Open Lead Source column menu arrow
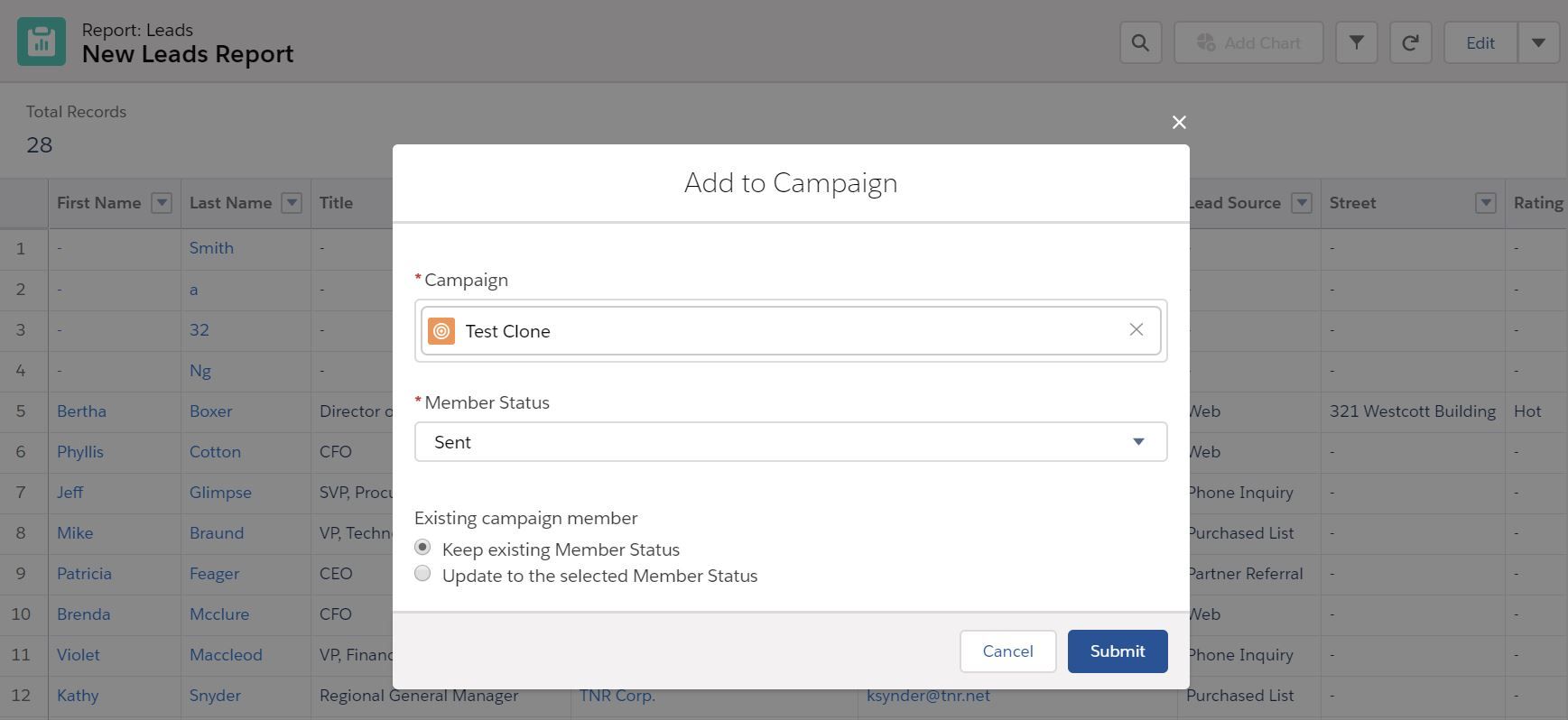1568x720 pixels. pos(1302,203)
